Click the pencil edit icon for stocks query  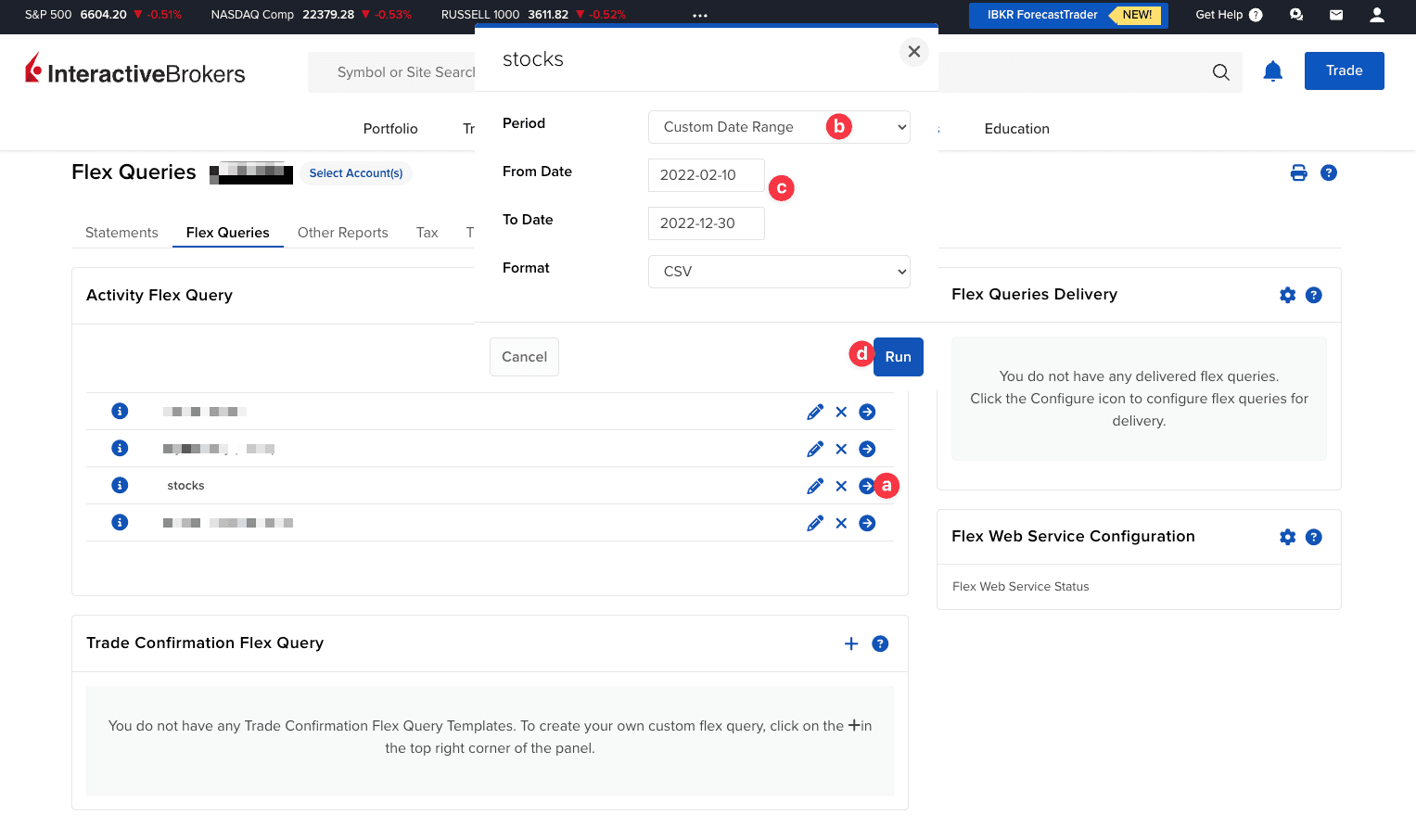(814, 486)
